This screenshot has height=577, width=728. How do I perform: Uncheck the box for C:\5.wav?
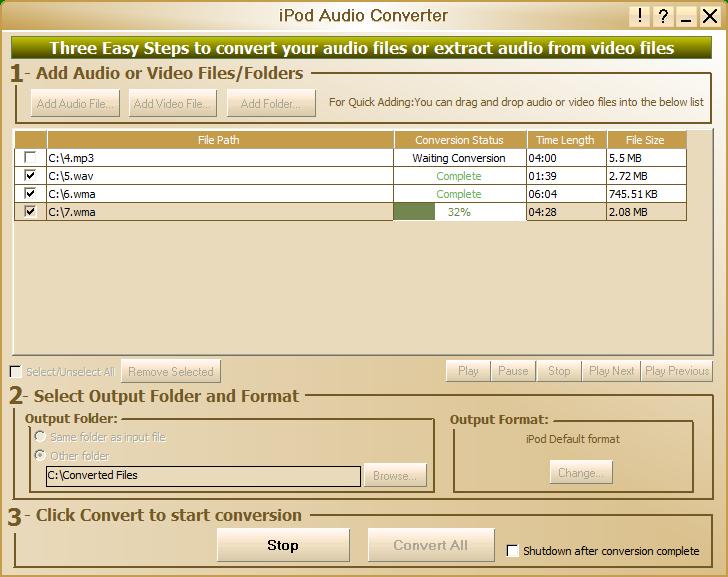(x=30, y=175)
